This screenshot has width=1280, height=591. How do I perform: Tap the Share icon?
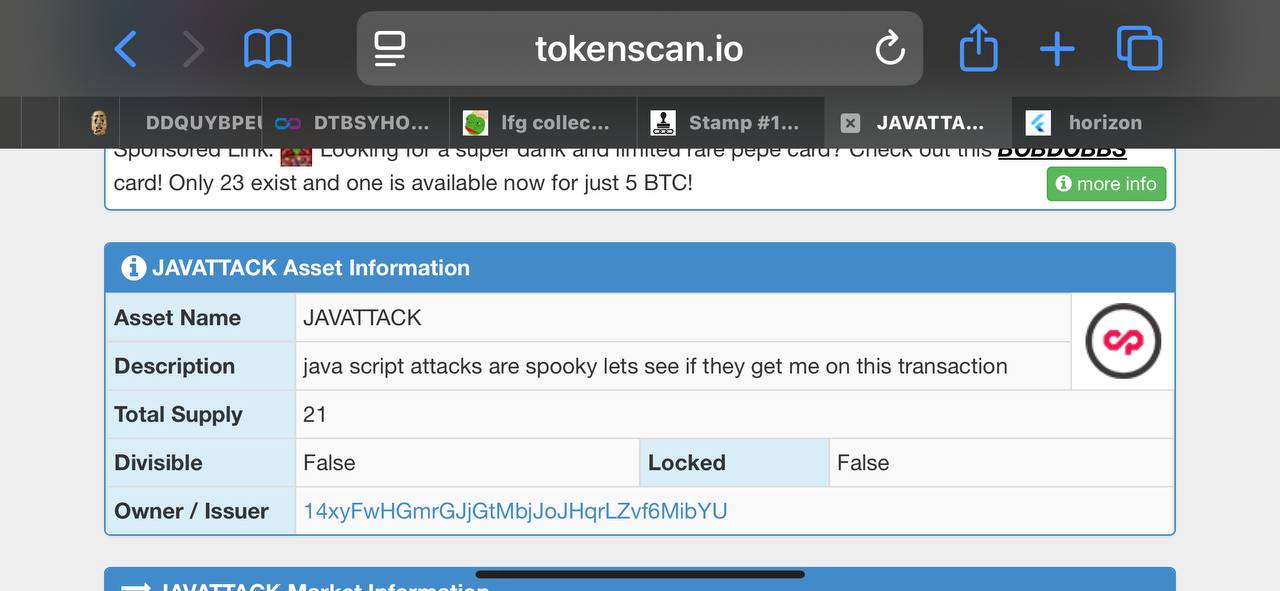(978, 48)
